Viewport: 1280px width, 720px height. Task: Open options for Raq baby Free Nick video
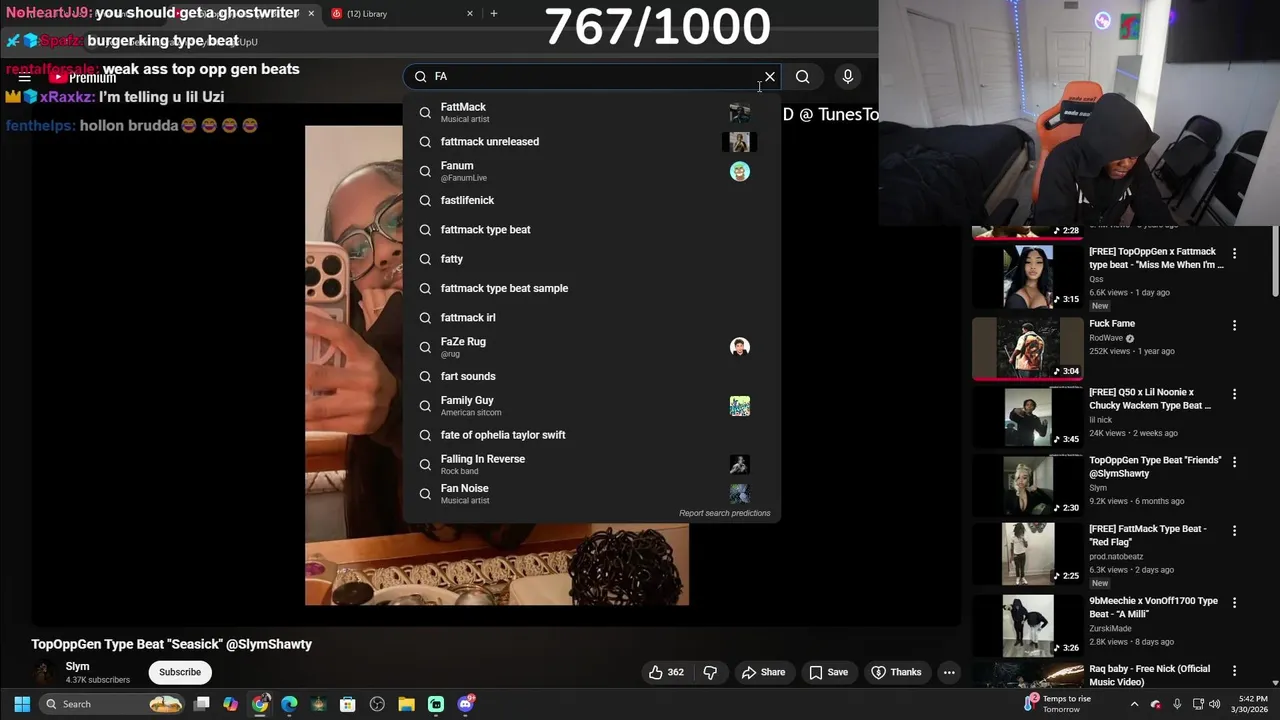pos(1234,671)
